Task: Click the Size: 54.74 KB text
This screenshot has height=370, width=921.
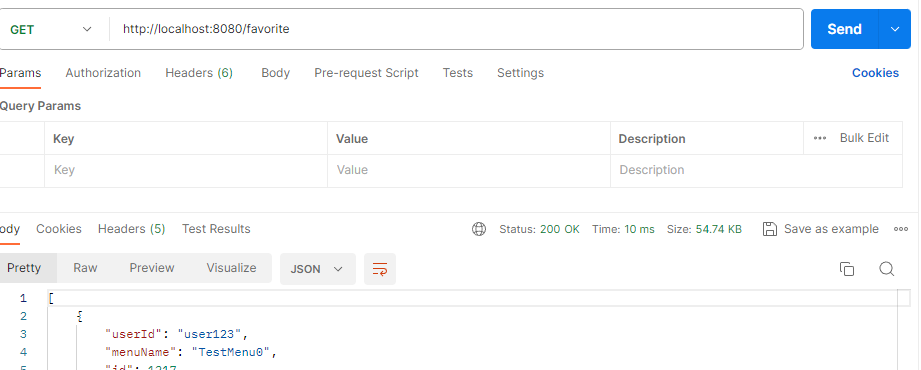Action: [704, 229]
